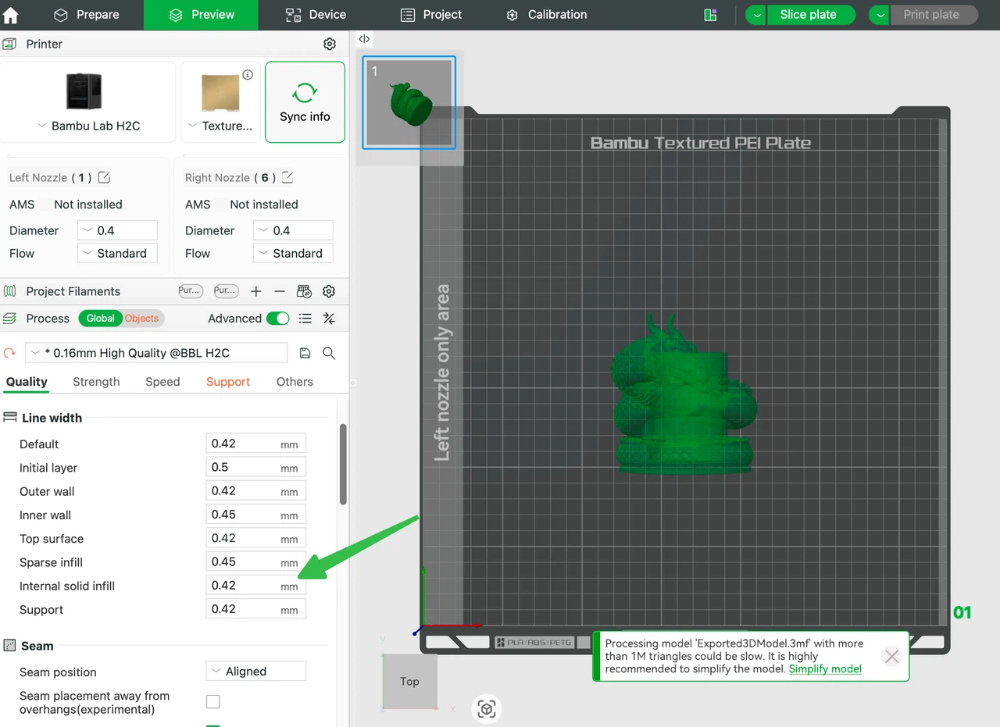
Task: Open the Textured plate type dropdown
Action: click(x=221, y=126)
